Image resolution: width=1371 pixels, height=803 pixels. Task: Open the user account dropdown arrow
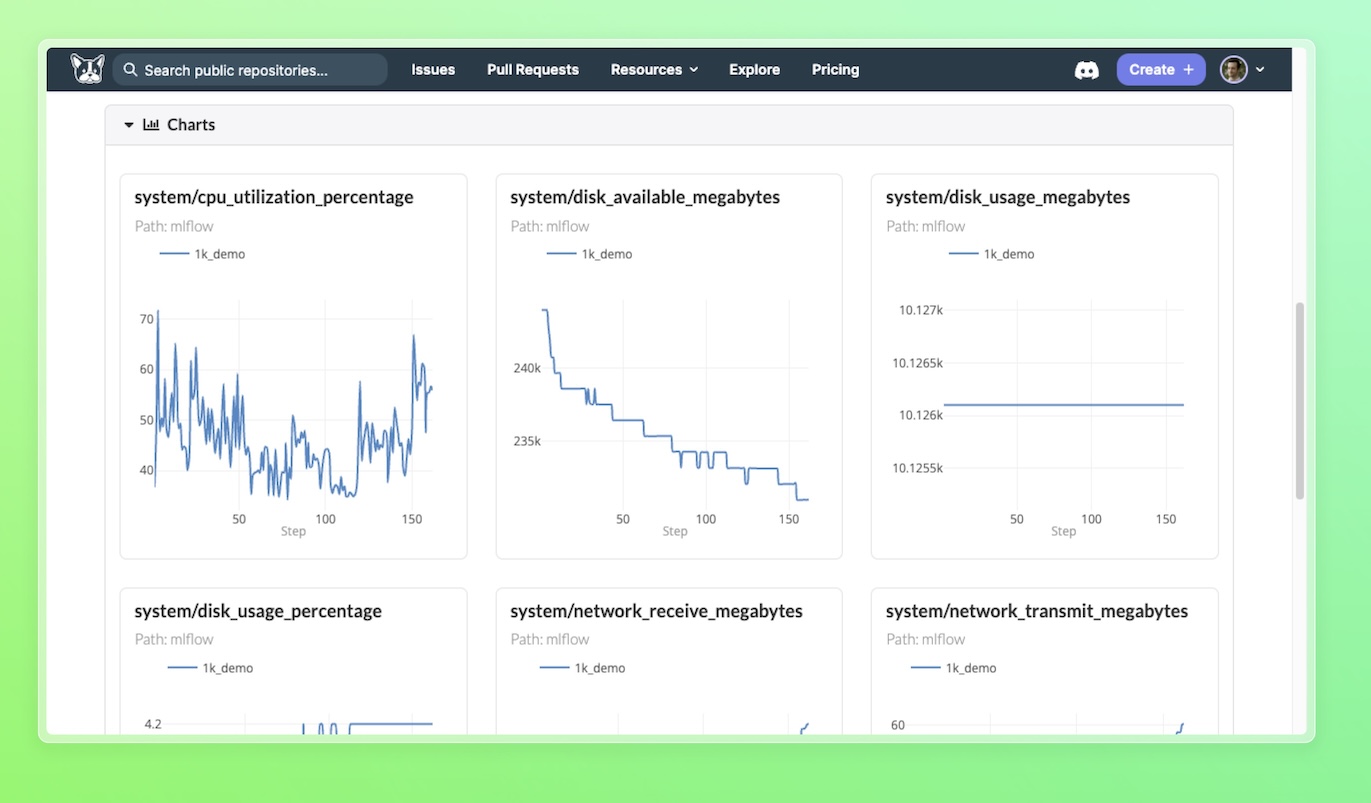[1260, 70]
